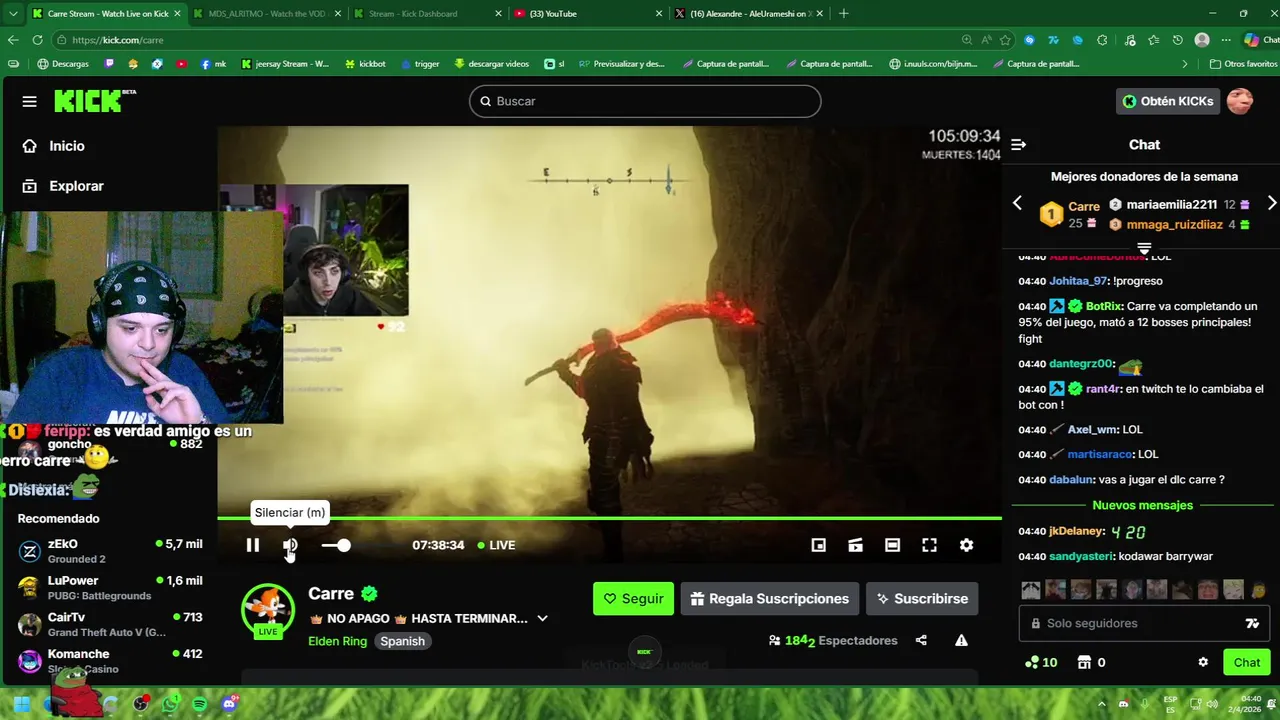This screenshot has width=1280, height=720.
Task: Enter fullscreen video mode
Action: 929,545
